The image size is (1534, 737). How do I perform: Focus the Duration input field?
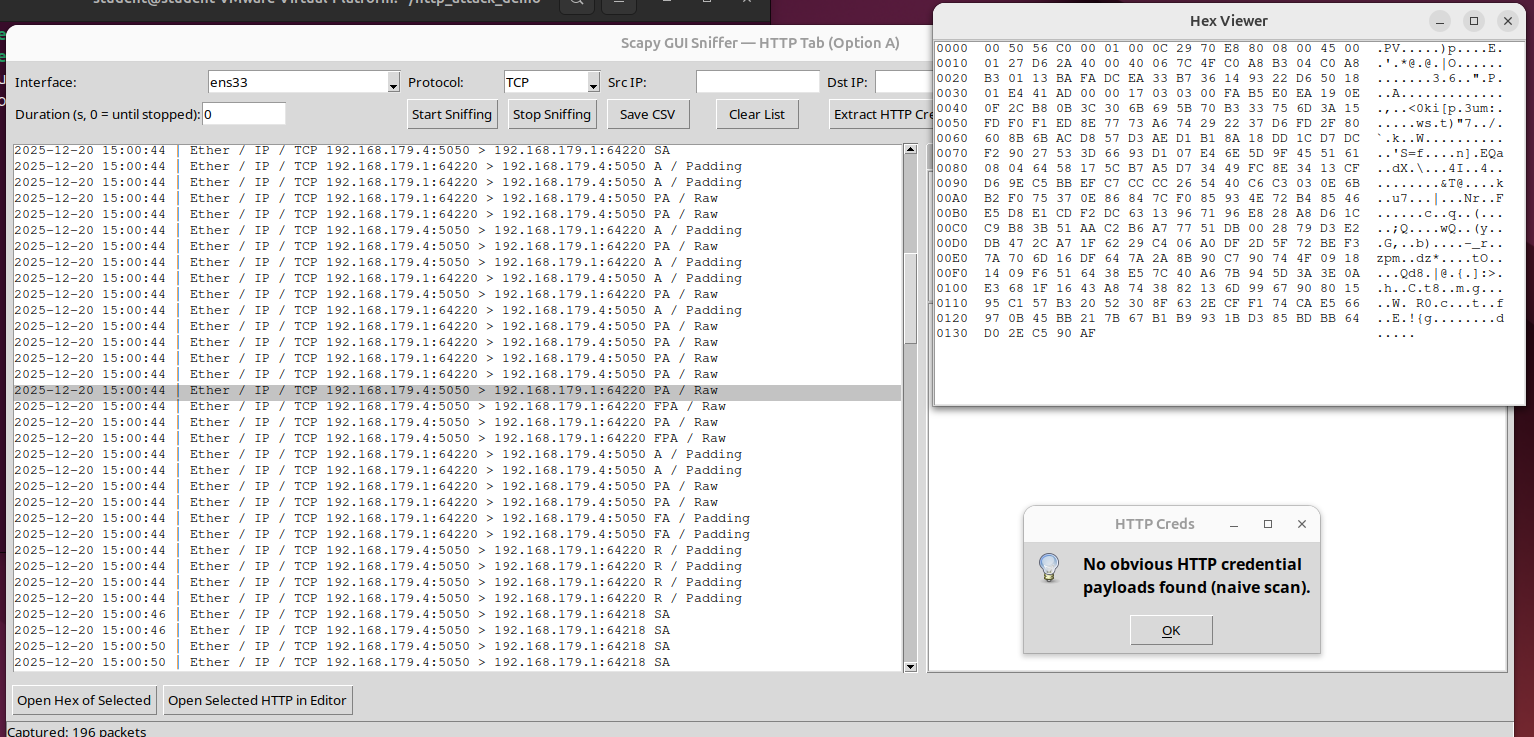[244, 114]
